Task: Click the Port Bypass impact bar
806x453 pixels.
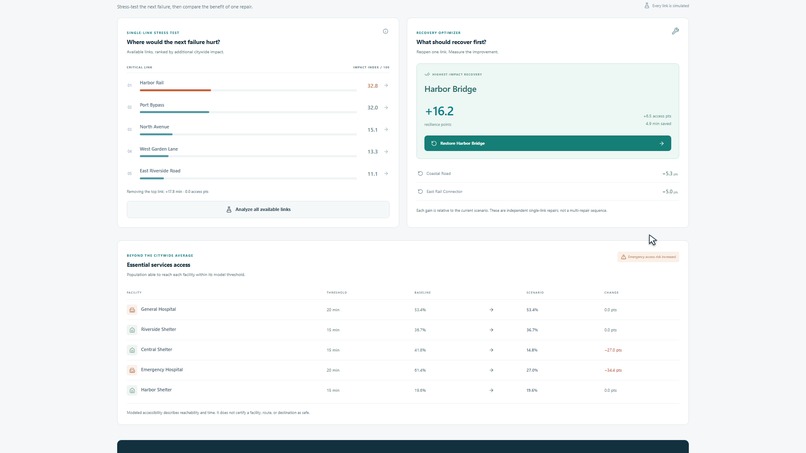Action: [248, 112]
